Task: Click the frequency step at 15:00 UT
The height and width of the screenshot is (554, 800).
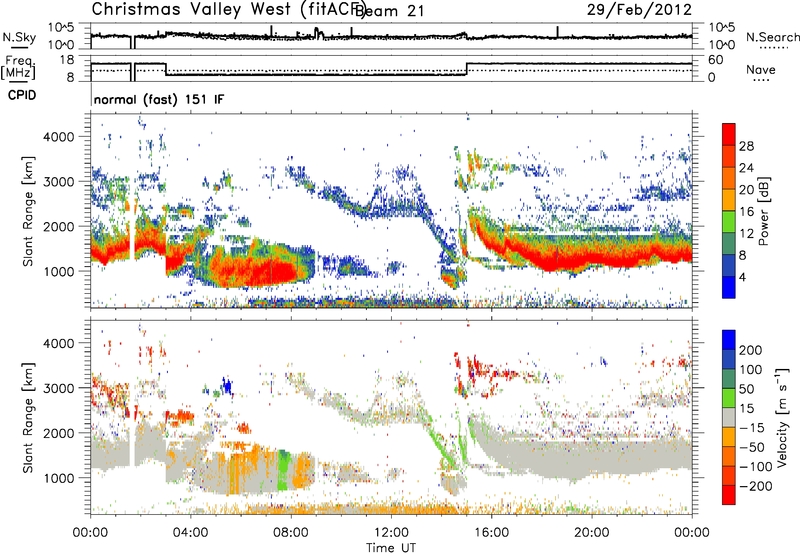Action: point(467,69)
